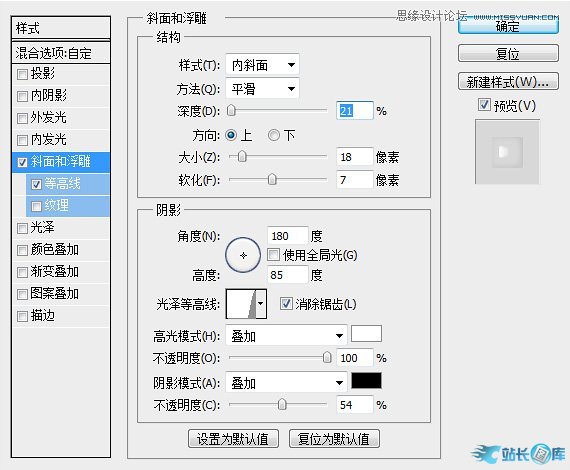The width and height of the screenshot is (570, 470).
Task: Uncheck the 等高线 checkbox
Action: [36, 184]
